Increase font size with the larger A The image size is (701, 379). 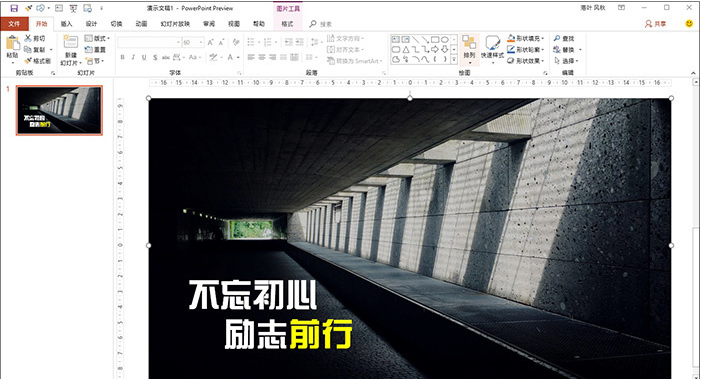tap(210, 42)
